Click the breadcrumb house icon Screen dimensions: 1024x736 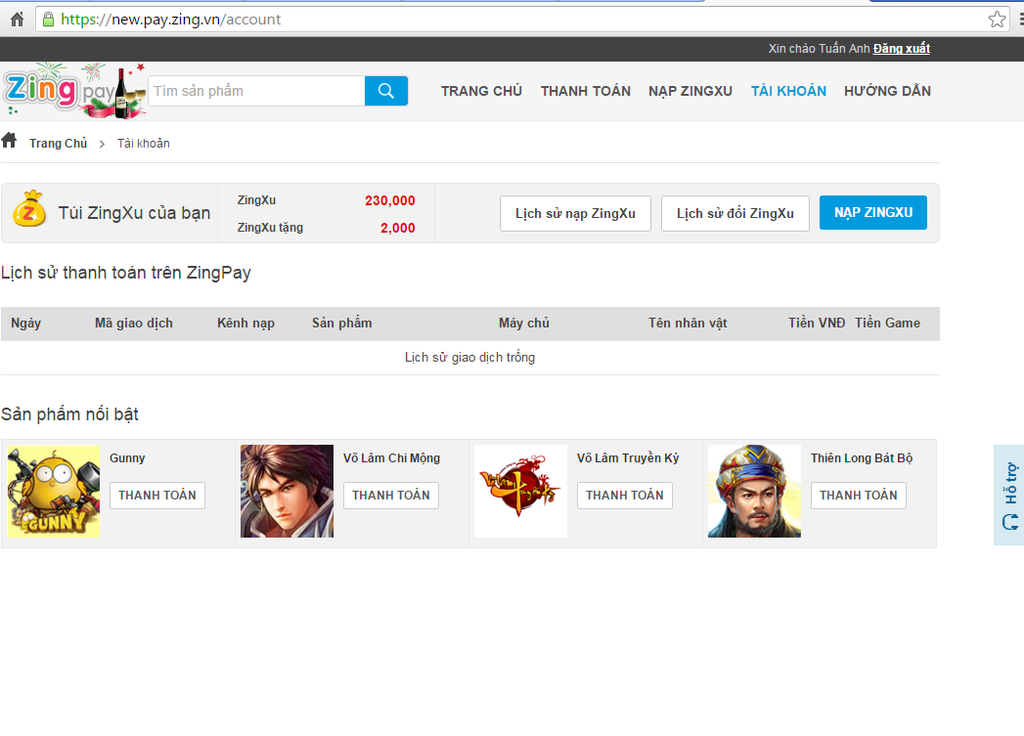point(9,140)
